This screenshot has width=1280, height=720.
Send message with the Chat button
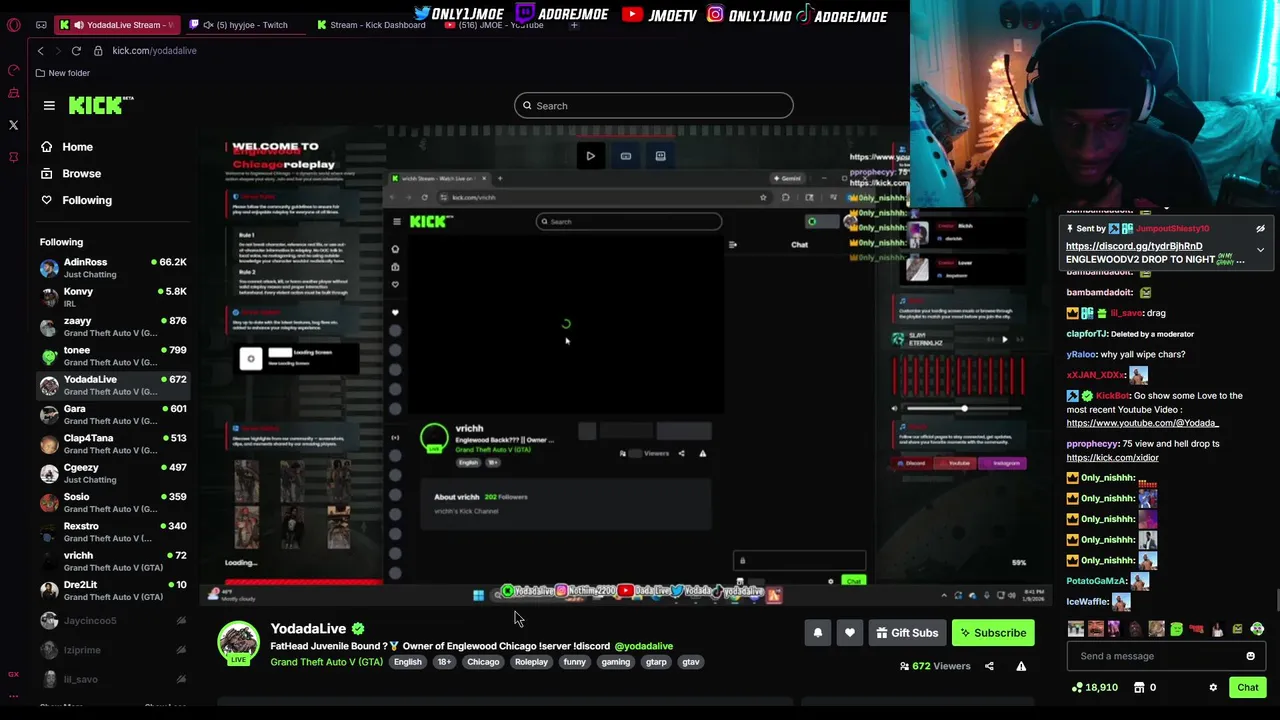[1247, 688]
